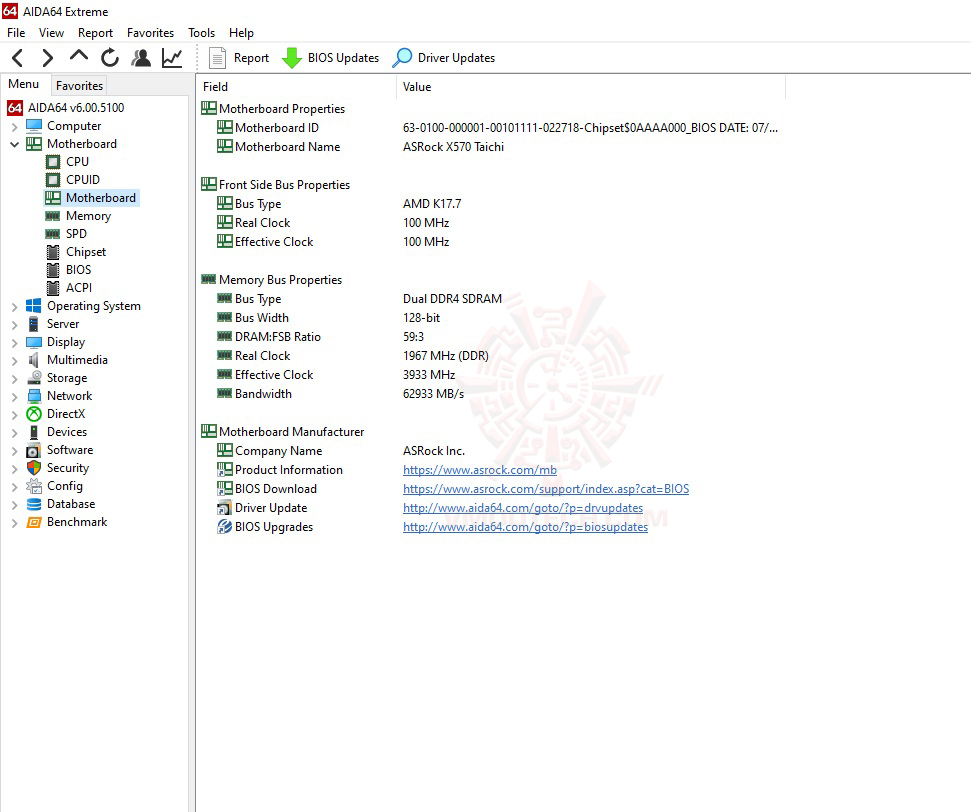Select the ACPI icon in tree
This screenshot has height=812, width=971.
53,288
